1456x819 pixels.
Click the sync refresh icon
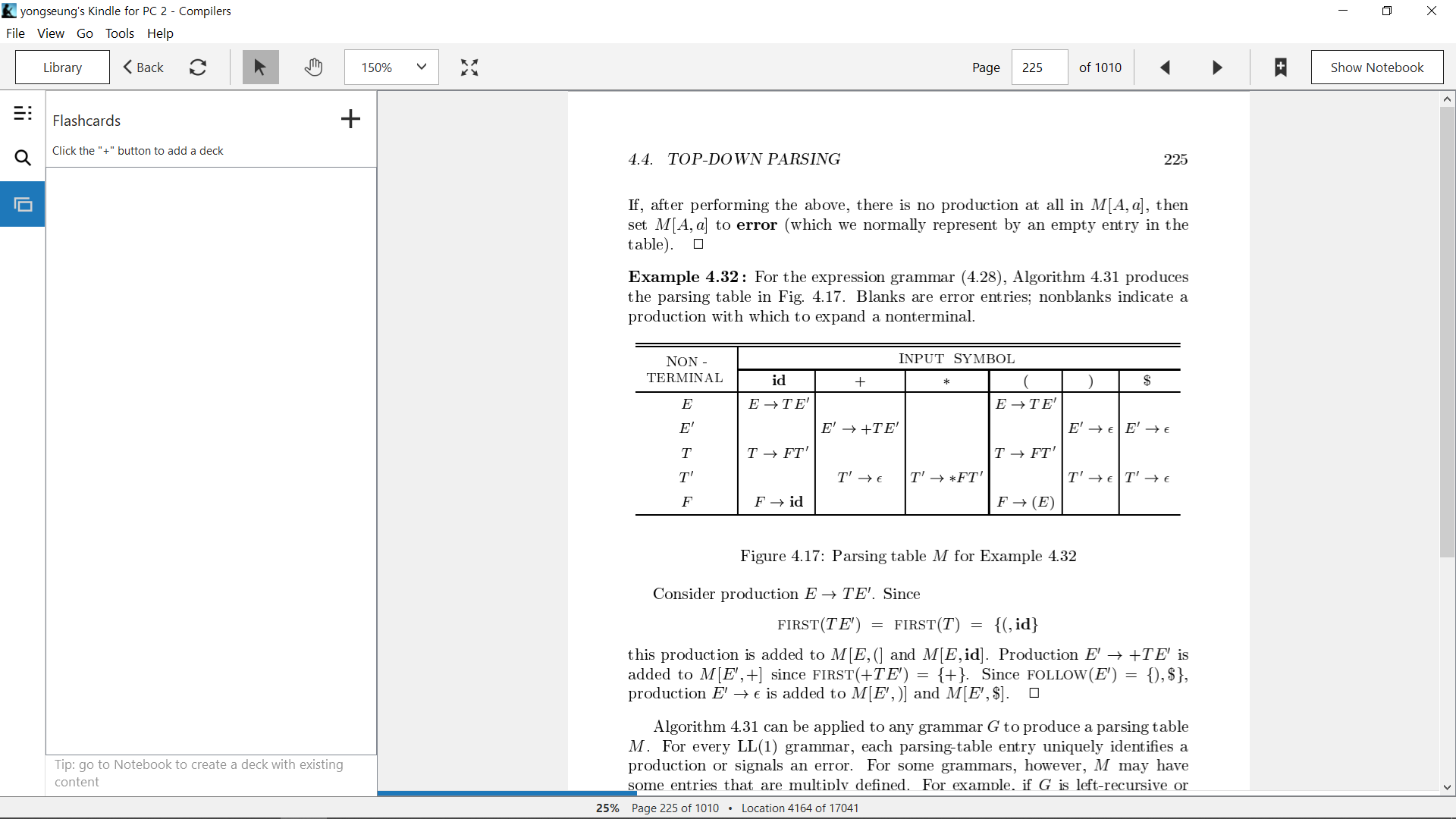198,67
